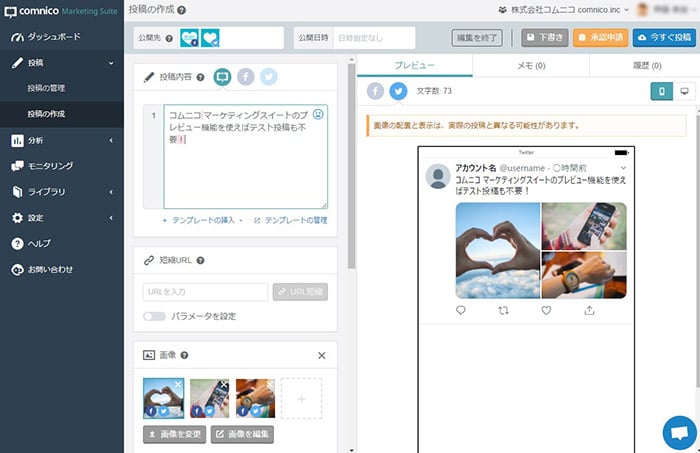Toggle パラメータを設定 switch
The image size is (700, 453).
tap(154, 316)
